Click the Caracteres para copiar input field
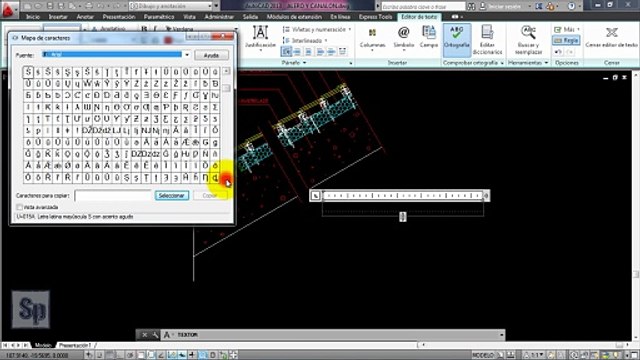640x360 pixels. [x=113, y=196]
